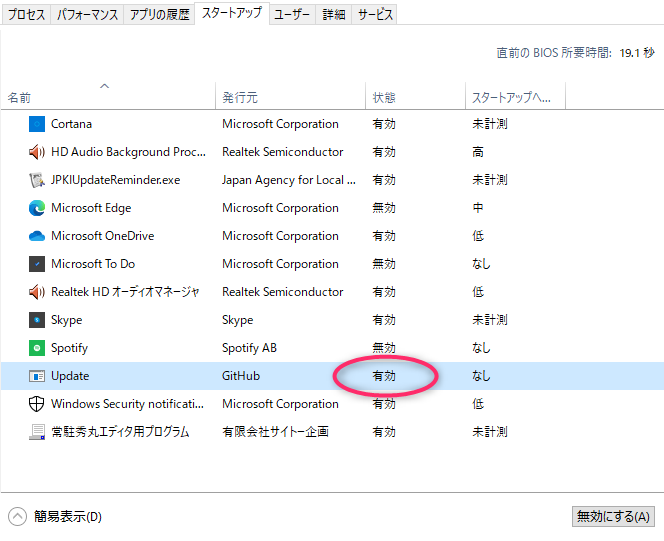The width and height of the screenshot is (664, 541).
Task: Sort by the 発行元 column header
Action: [290, 96]
